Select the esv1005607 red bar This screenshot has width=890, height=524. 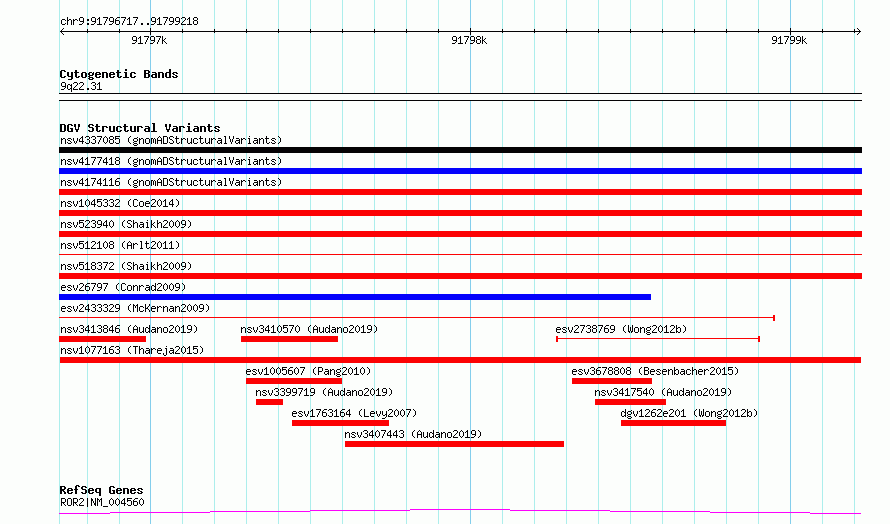click(294, 381)
